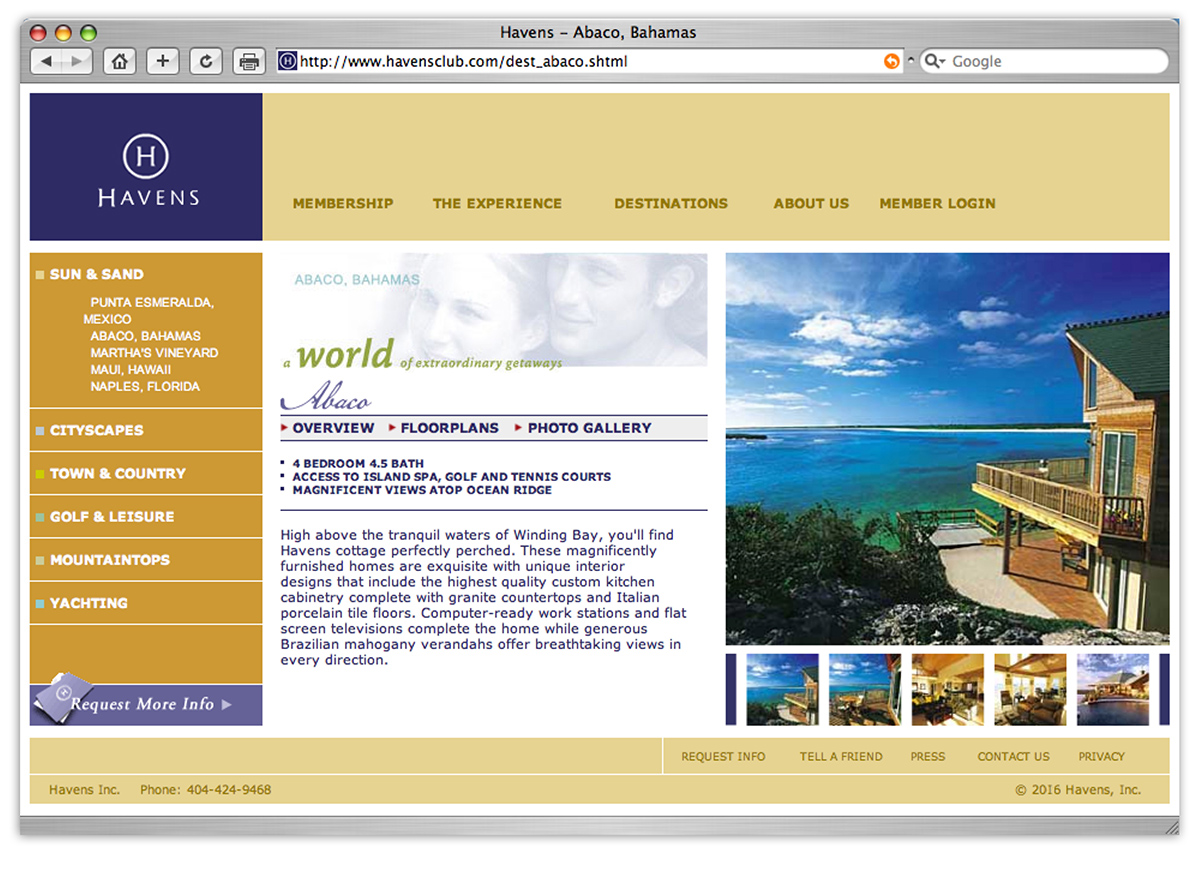Click the Tell a Friend footer link
Screen dimensions: 1200x877
[x=840, y=757]
